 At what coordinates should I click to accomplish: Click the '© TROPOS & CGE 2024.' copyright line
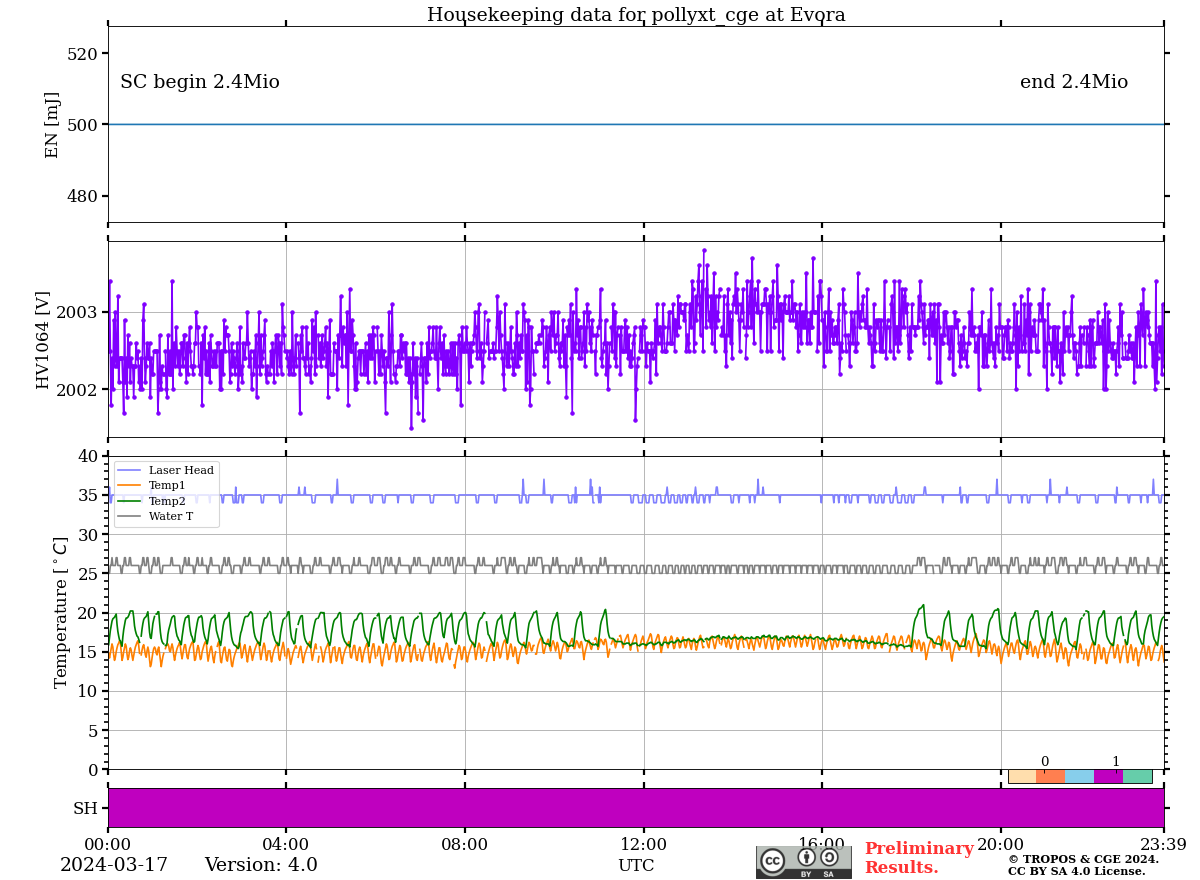1083,859
